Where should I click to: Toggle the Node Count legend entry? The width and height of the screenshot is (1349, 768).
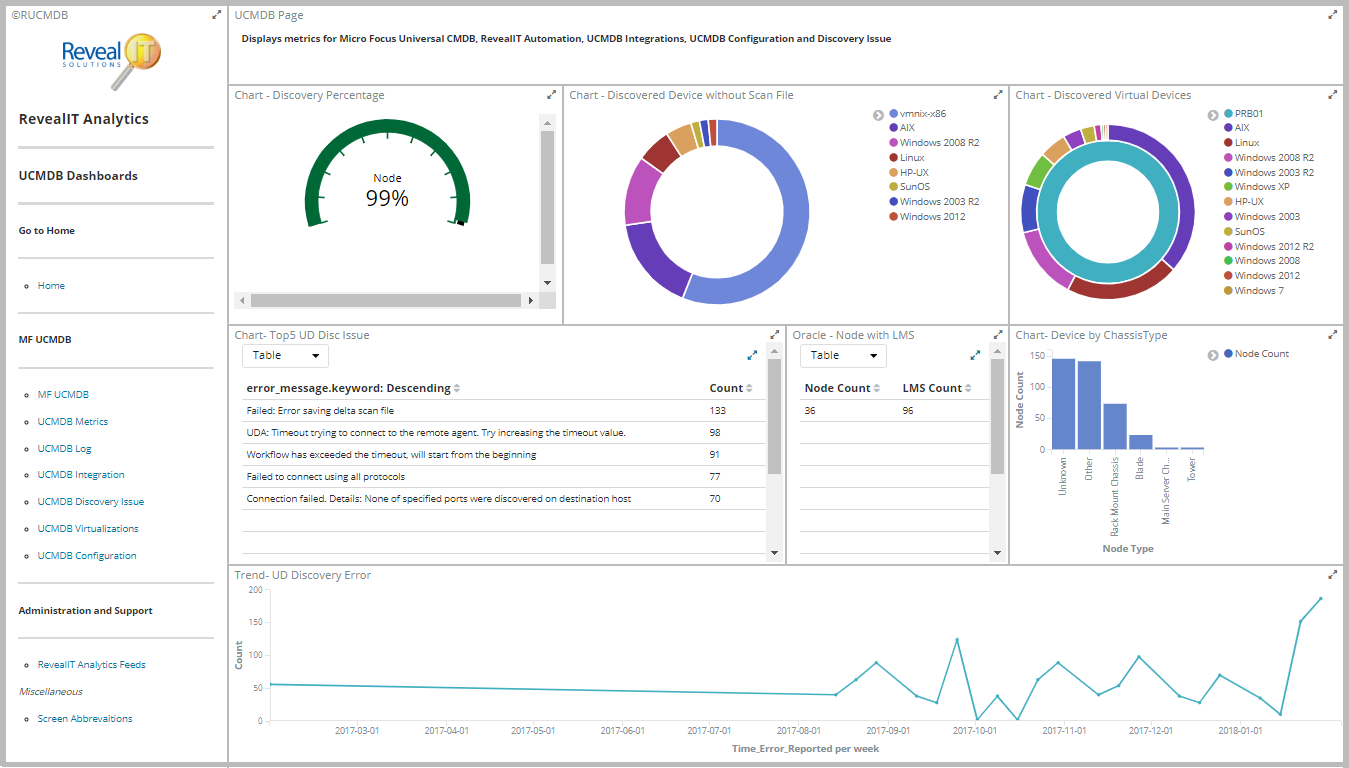click(x=1261, y=354)
